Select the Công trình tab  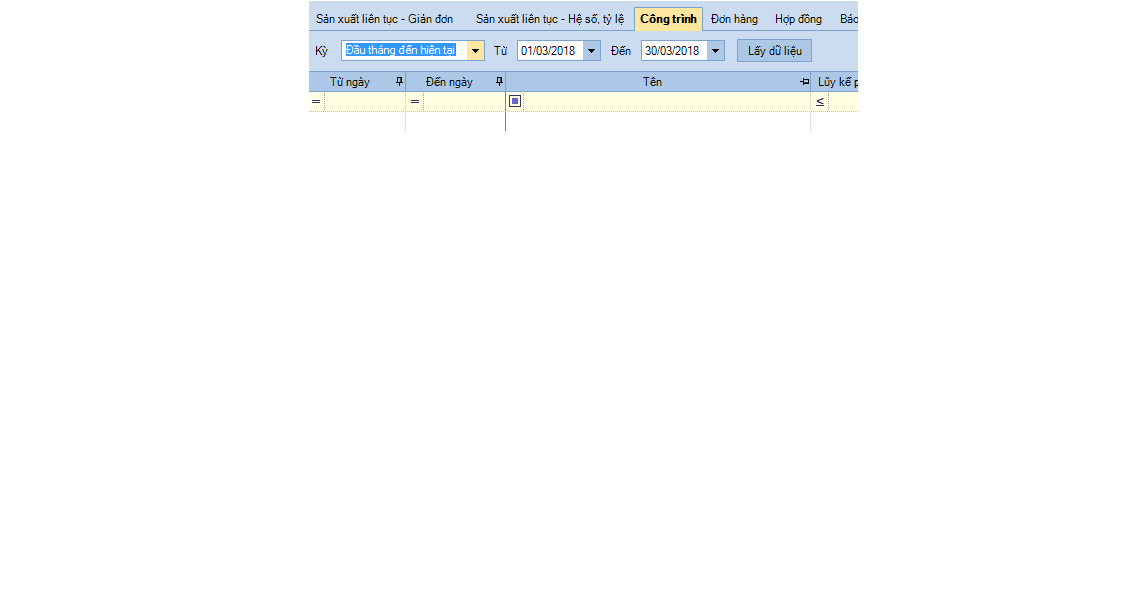(x=668, y=19)
